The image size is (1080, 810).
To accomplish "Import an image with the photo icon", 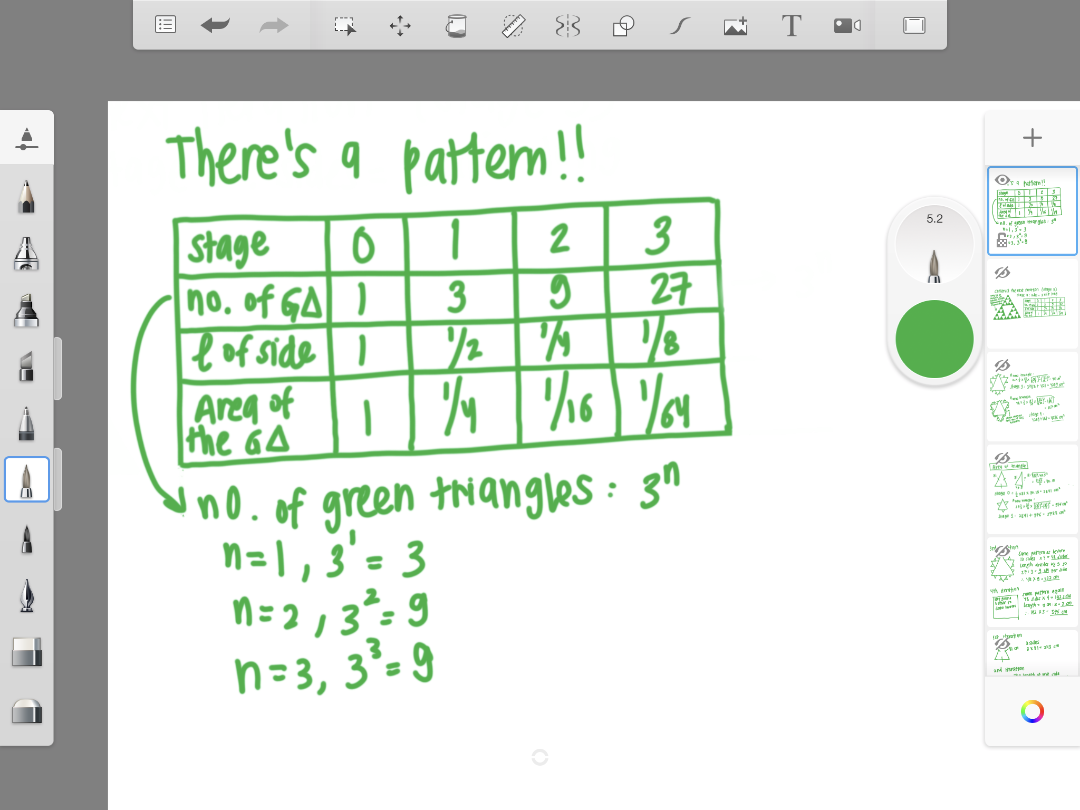I will pos(735,26).
